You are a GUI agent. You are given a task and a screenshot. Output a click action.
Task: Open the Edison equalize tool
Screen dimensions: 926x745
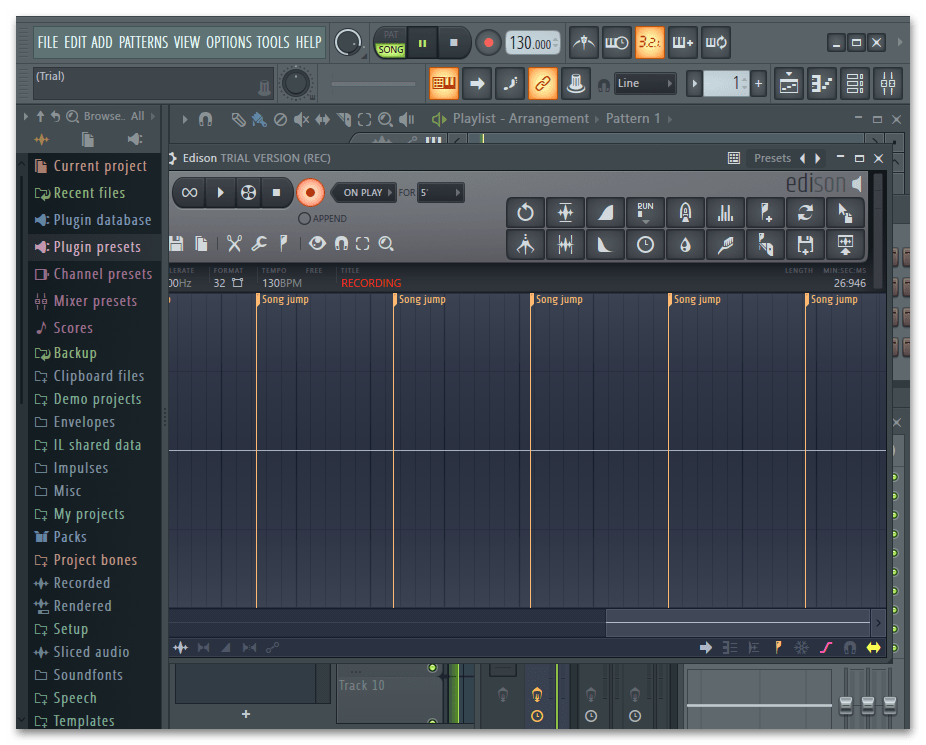[x=725, y=213]
